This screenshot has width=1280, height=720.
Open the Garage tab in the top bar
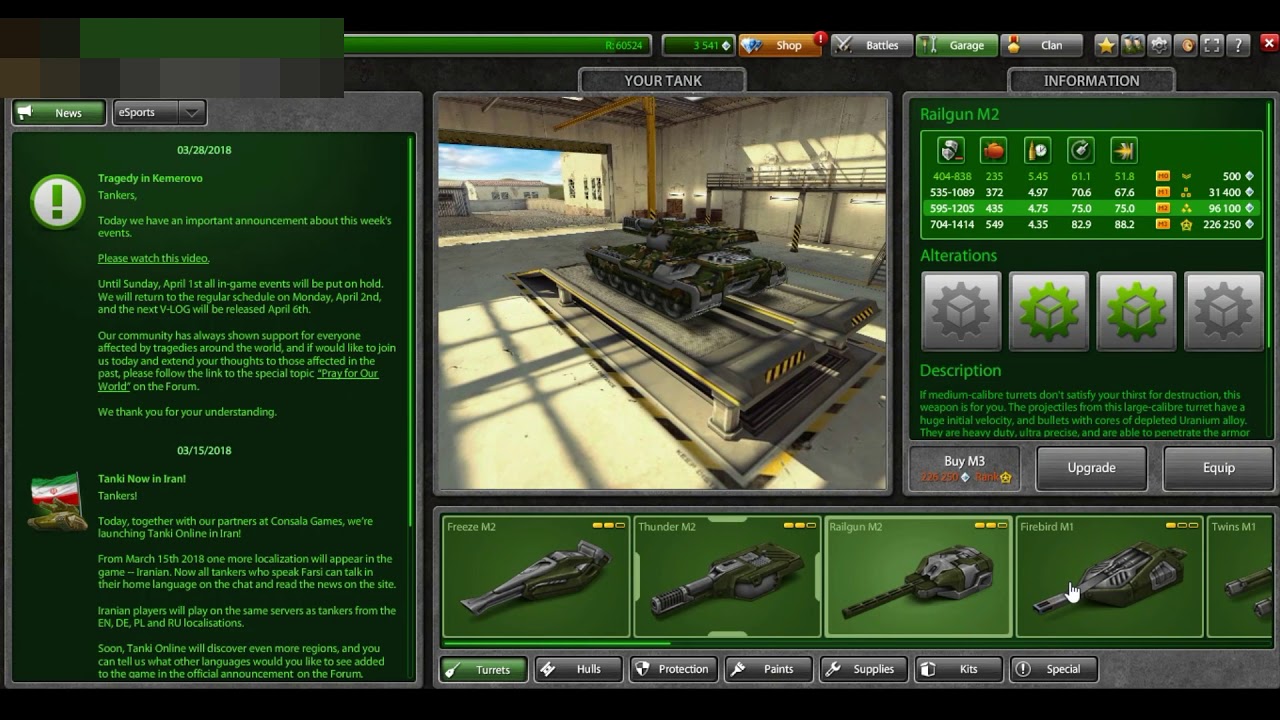tap(955, 45)
